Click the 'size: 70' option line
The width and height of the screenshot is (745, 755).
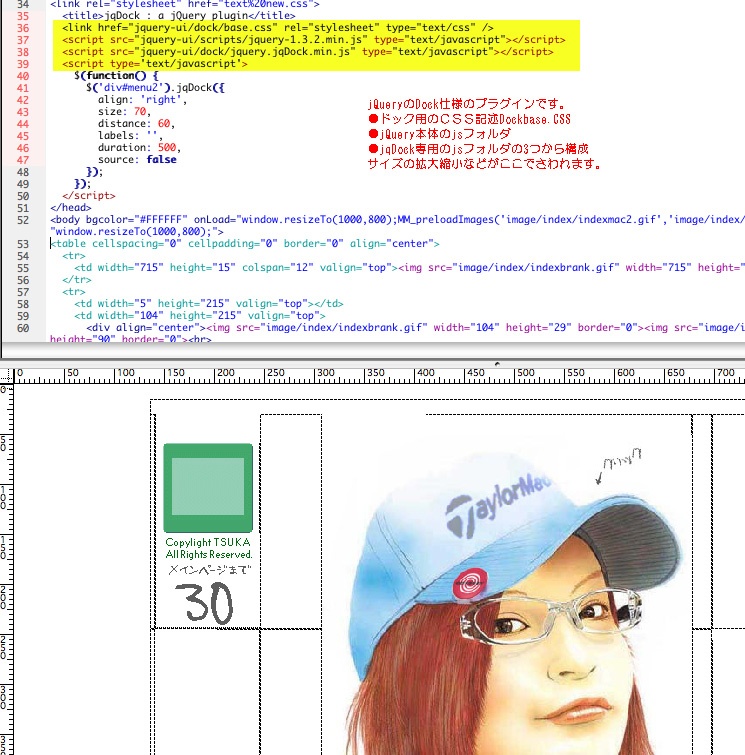tap(124, 112)
